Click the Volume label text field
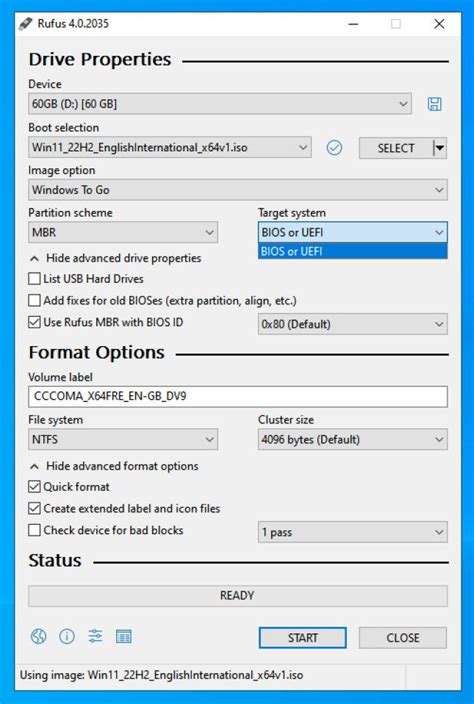474x704 pixels. 238,397
